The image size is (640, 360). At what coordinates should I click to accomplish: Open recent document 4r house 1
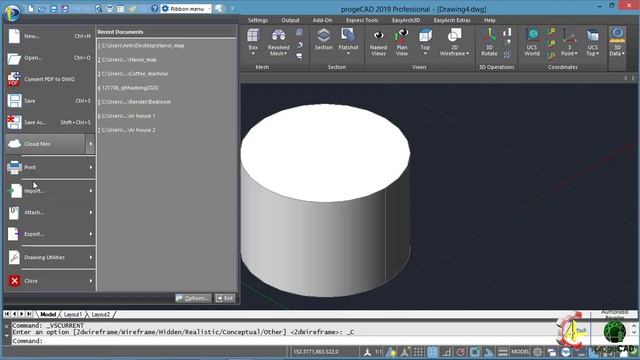tap(126, 116)
